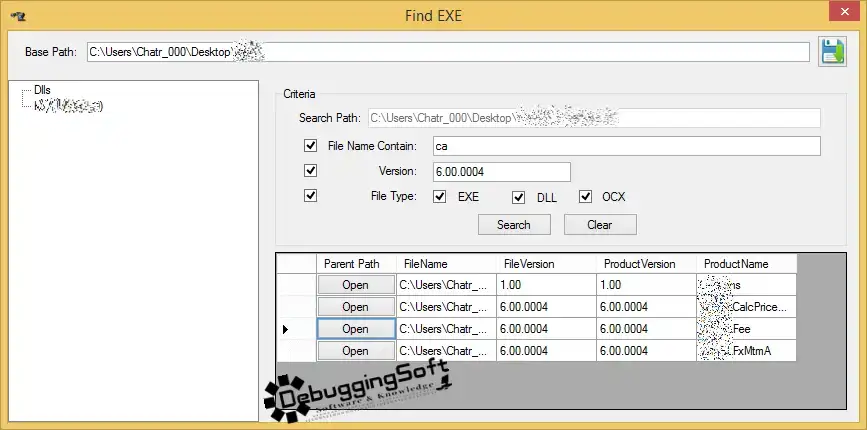Open parent path of the 1.00 version row

[x=355, y=285]
